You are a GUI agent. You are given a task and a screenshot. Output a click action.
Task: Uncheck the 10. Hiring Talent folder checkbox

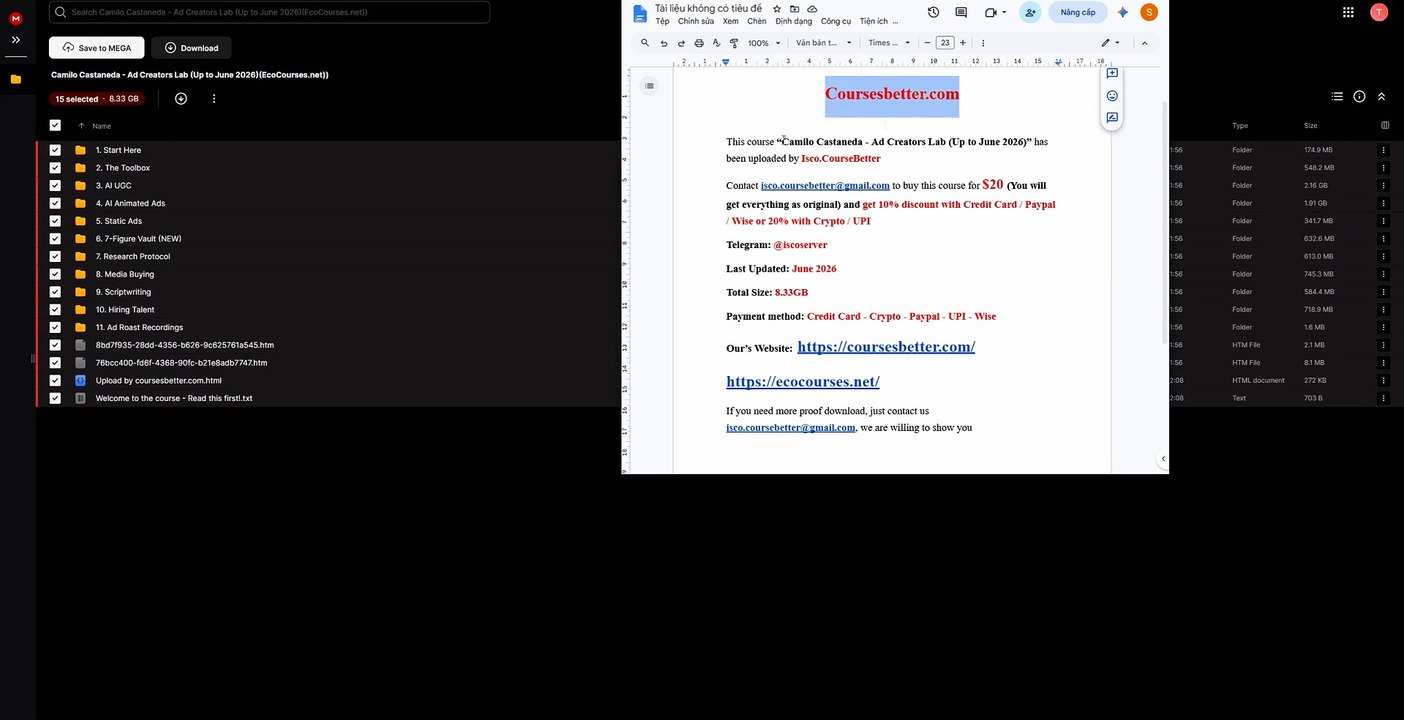tap(55, 310)
